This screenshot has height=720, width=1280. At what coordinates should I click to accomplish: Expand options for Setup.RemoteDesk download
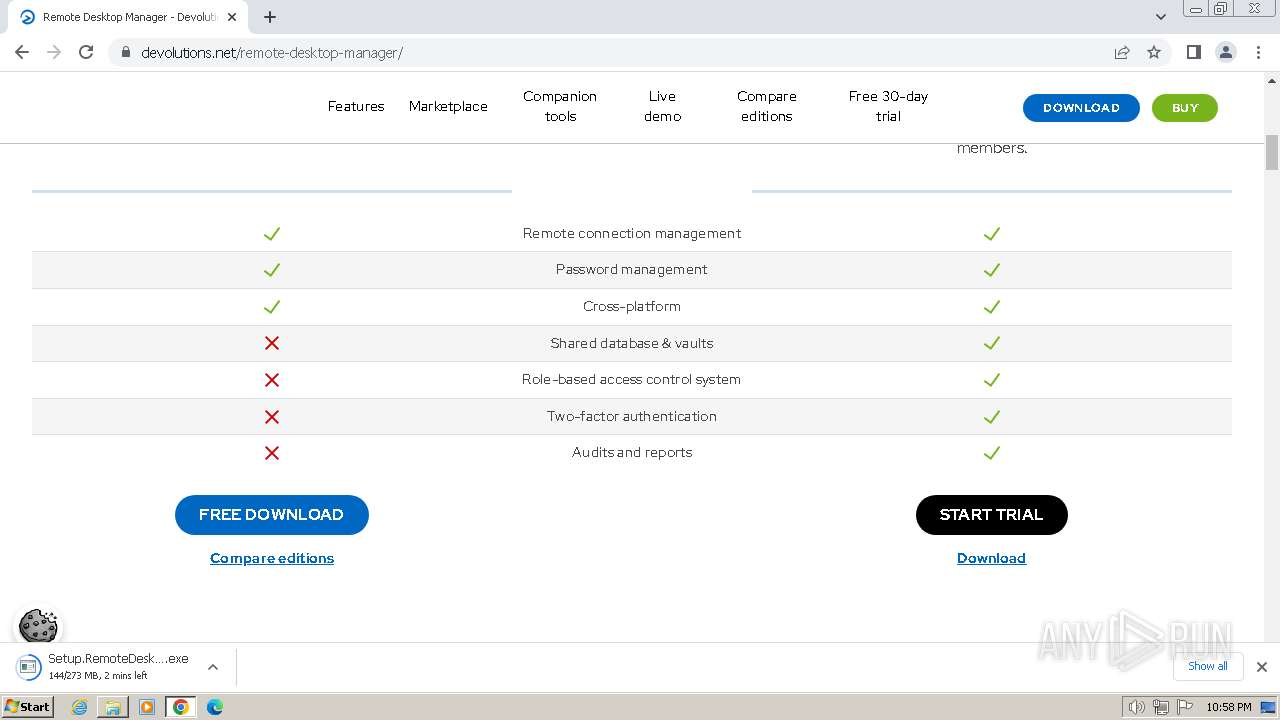pyautogui.click(x=213, y=667)
